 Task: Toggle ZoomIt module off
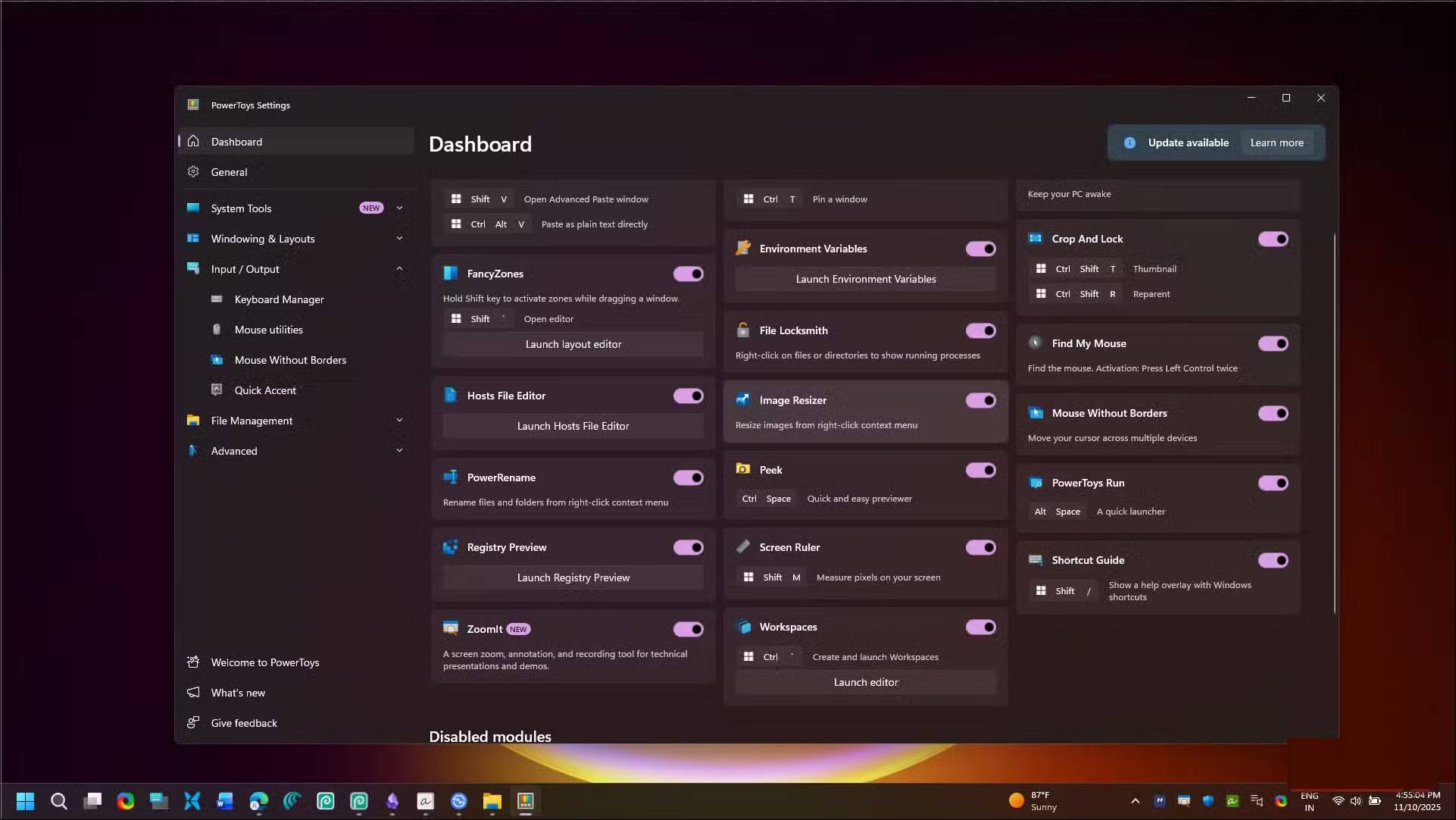pos(688,629)
